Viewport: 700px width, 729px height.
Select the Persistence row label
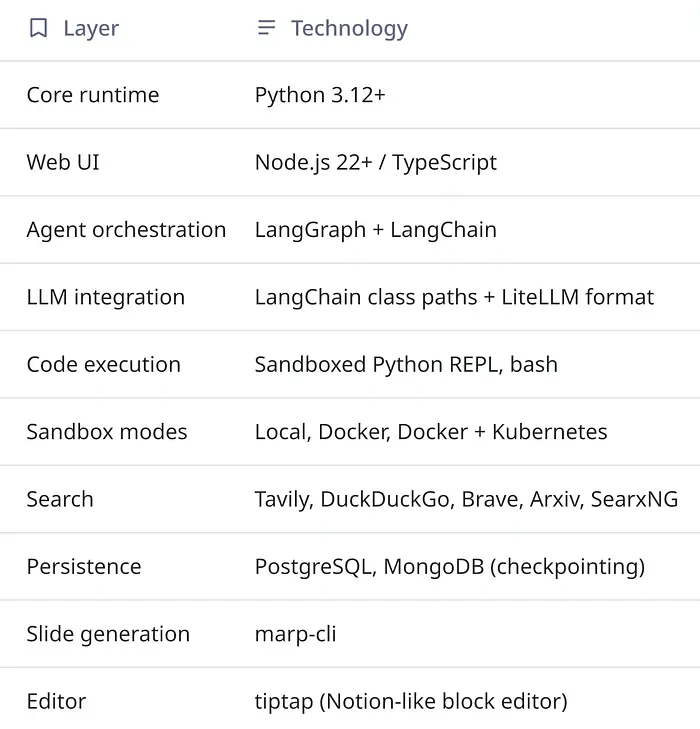(x=84, y=567)
